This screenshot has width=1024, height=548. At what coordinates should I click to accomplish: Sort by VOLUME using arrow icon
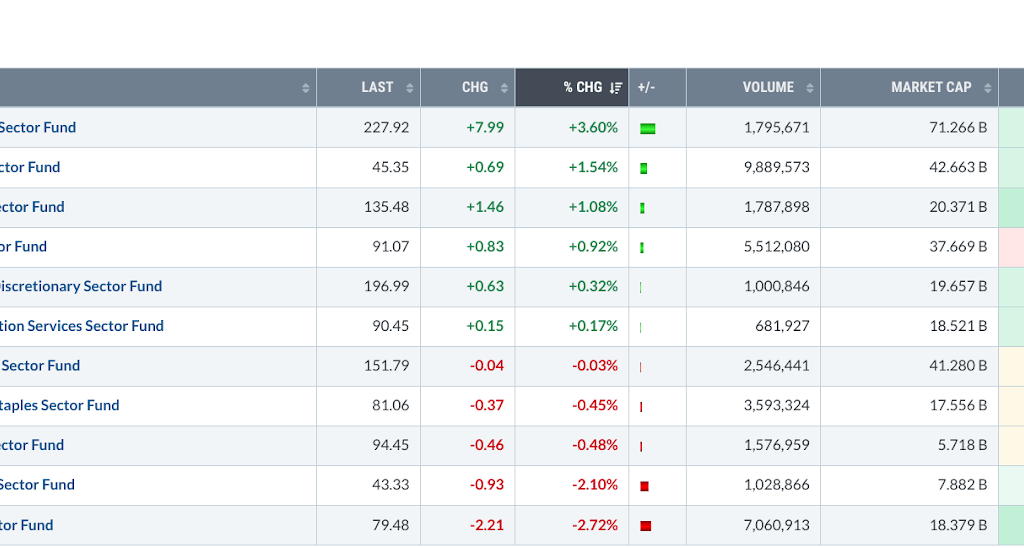tap(810, 88)
